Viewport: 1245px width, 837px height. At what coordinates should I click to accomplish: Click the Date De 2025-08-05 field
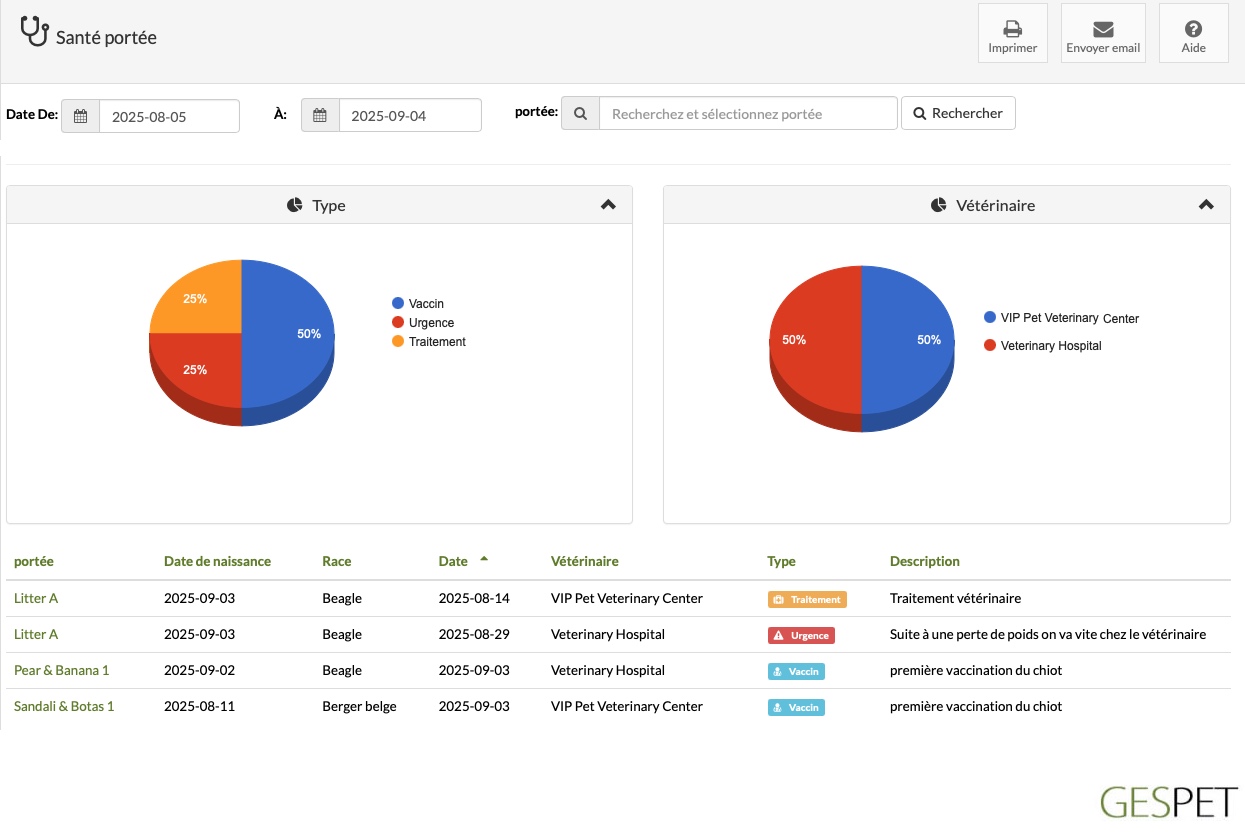pyautogui.click(x=169, y=116)
